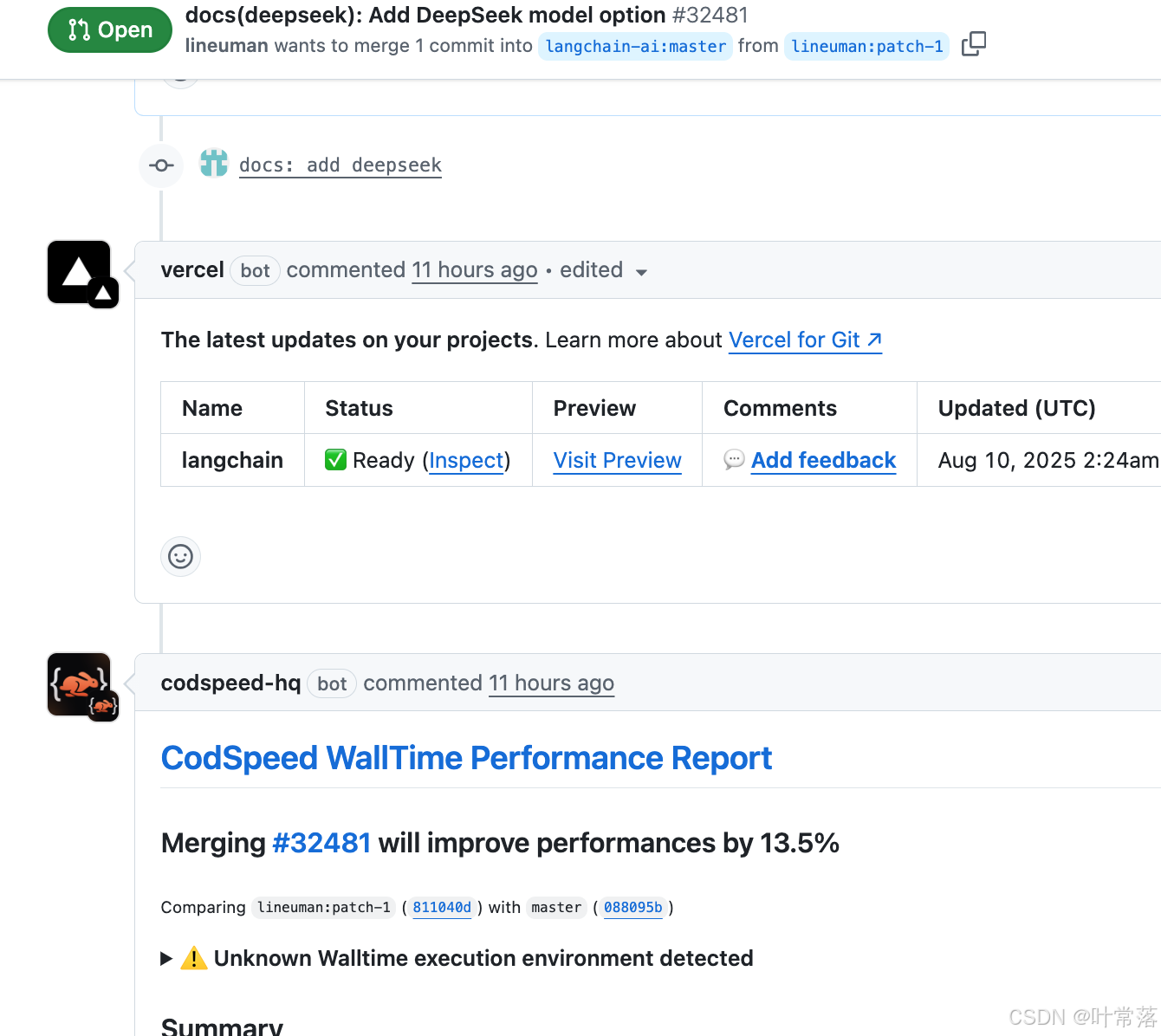This screenshot has height=1036, width=1161.
Task: Click the vercel username
Action: [x=192, y=270]
